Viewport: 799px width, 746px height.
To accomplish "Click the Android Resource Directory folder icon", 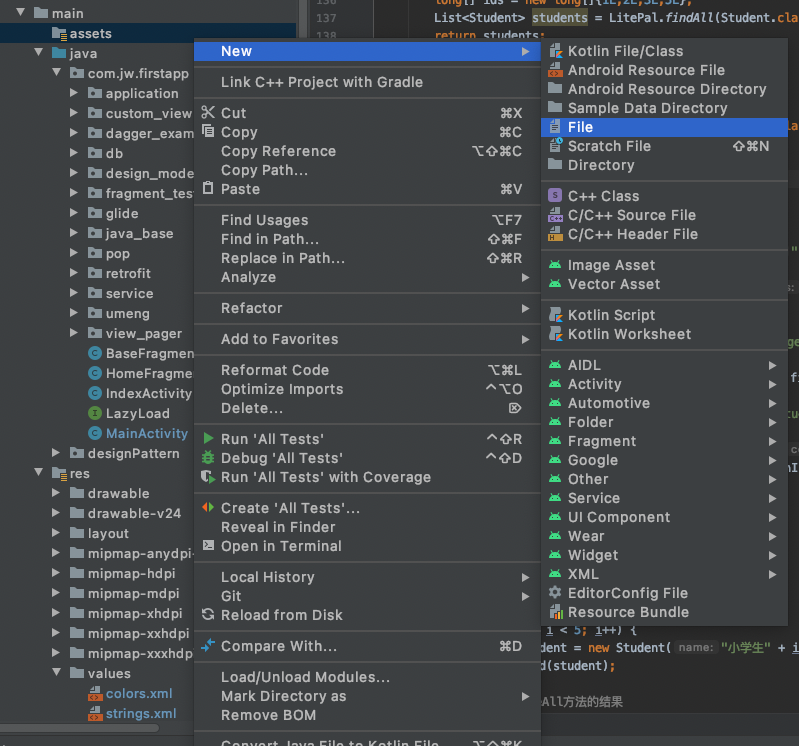I will 555,89.
